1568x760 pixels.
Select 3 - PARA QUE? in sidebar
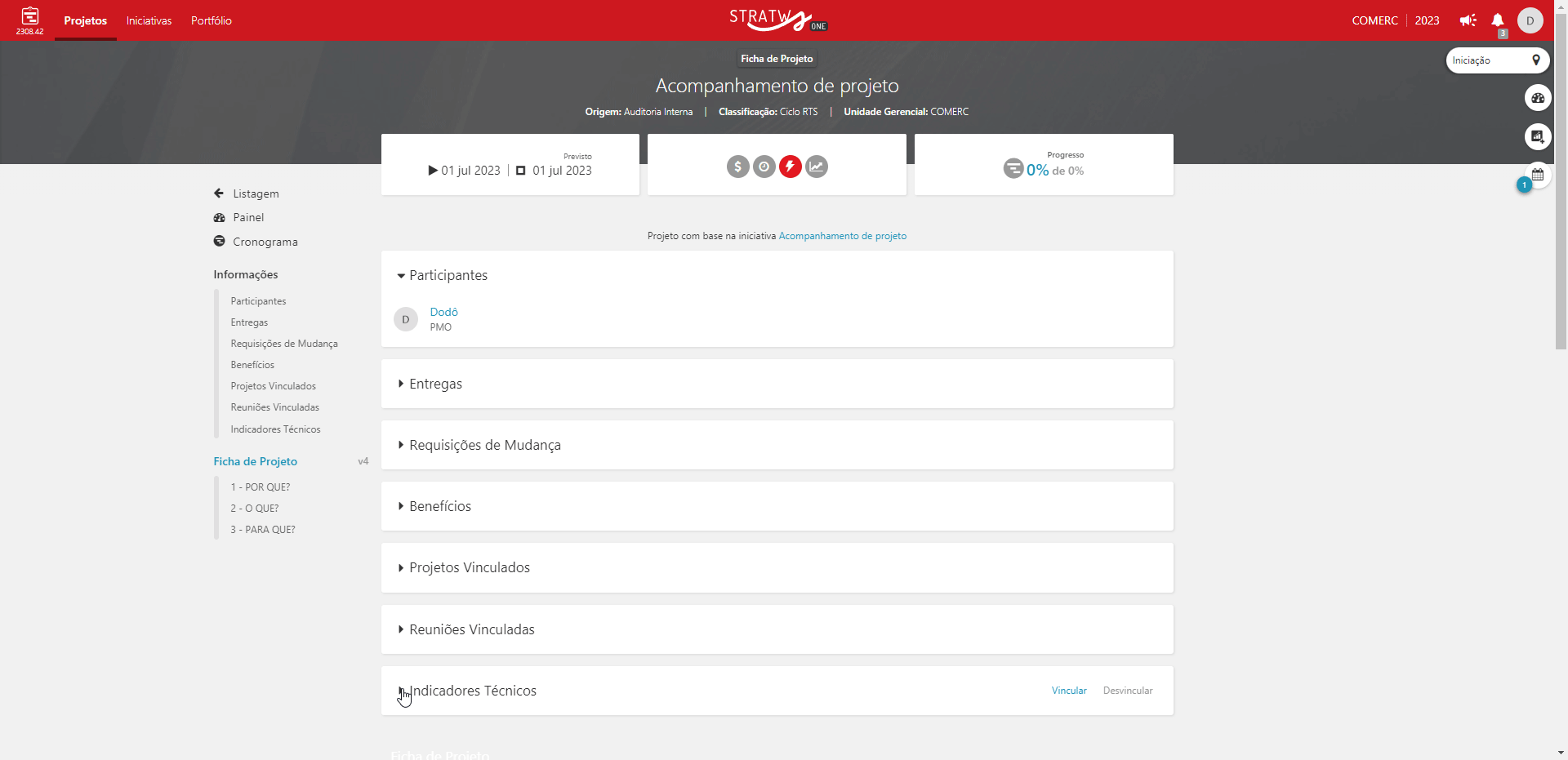pos(263,530)
